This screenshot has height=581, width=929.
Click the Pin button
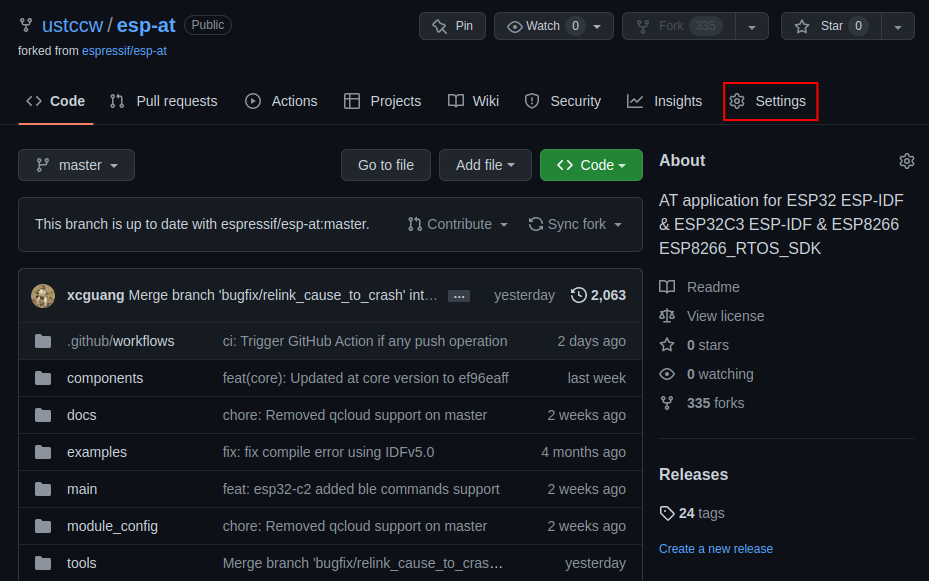point(452,26)
